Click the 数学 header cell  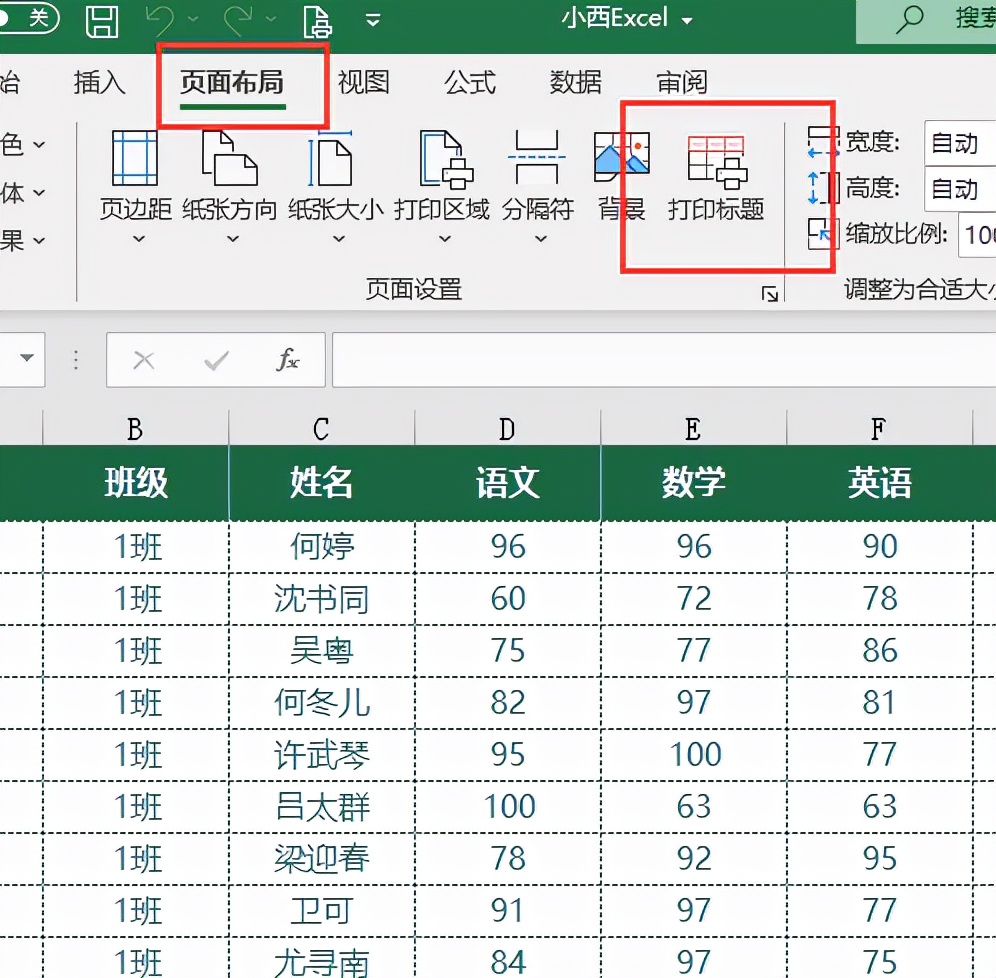pos(694,483)
